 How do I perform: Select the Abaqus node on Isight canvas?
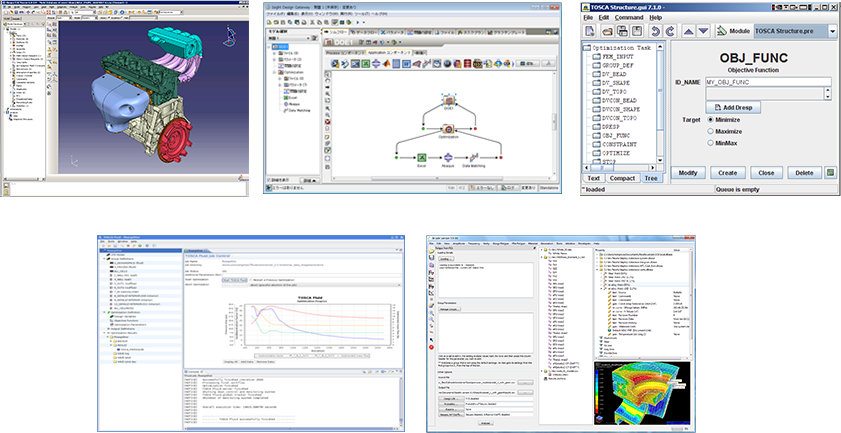pyautogui.click(x=448, y=158)
